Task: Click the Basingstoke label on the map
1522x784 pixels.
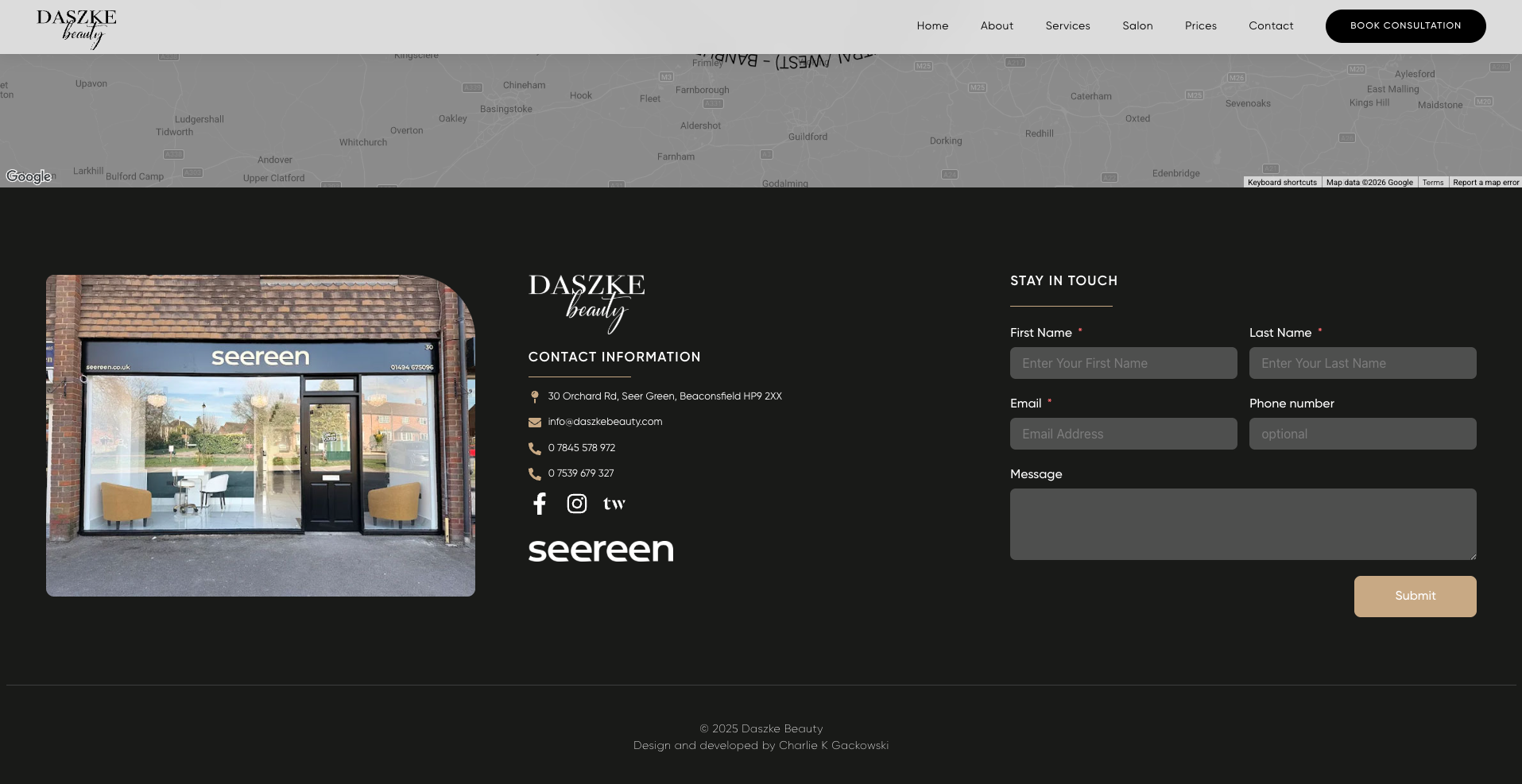Action: (505, 109)
